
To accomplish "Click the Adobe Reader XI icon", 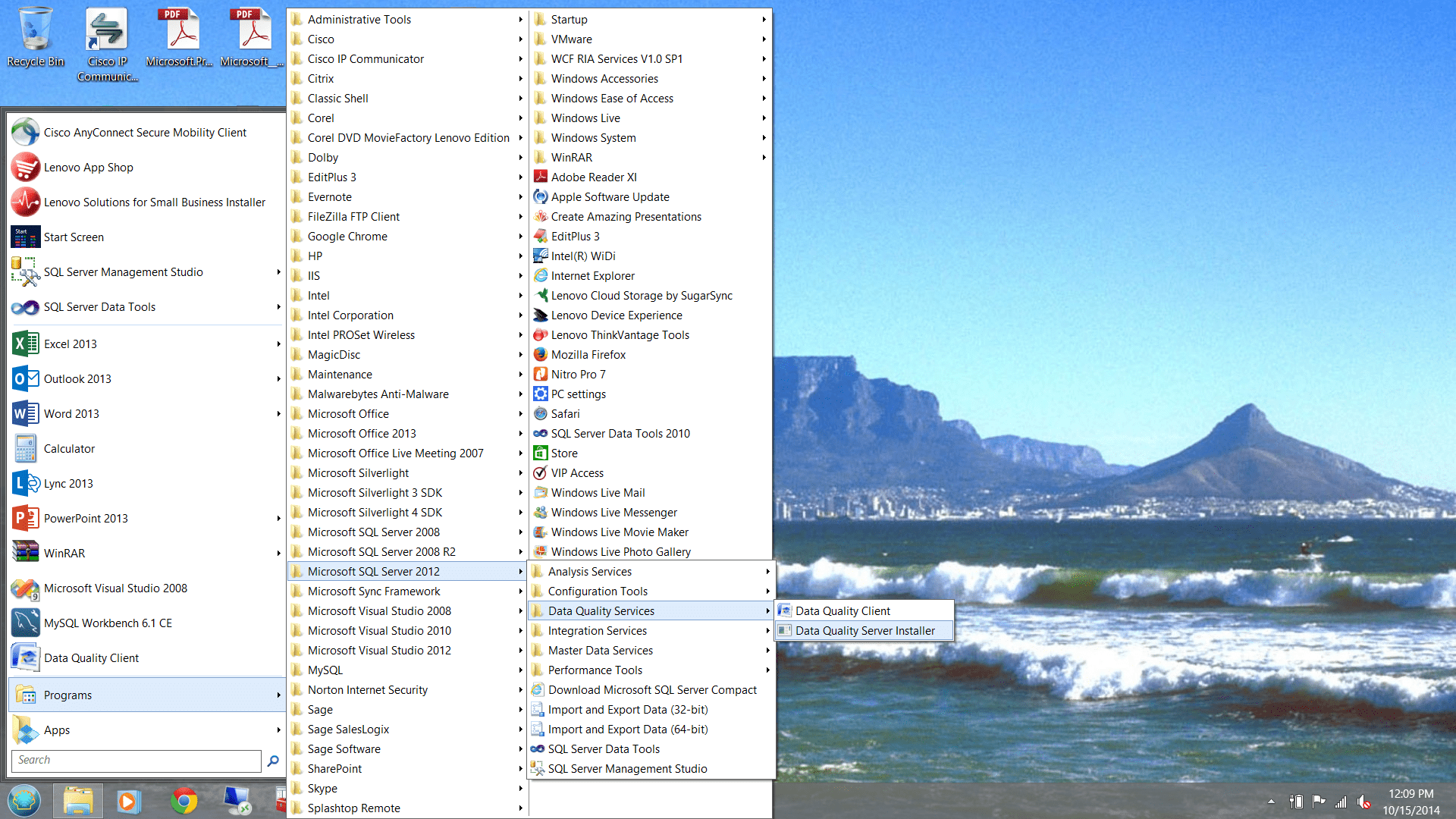I will tap(540, 177).
